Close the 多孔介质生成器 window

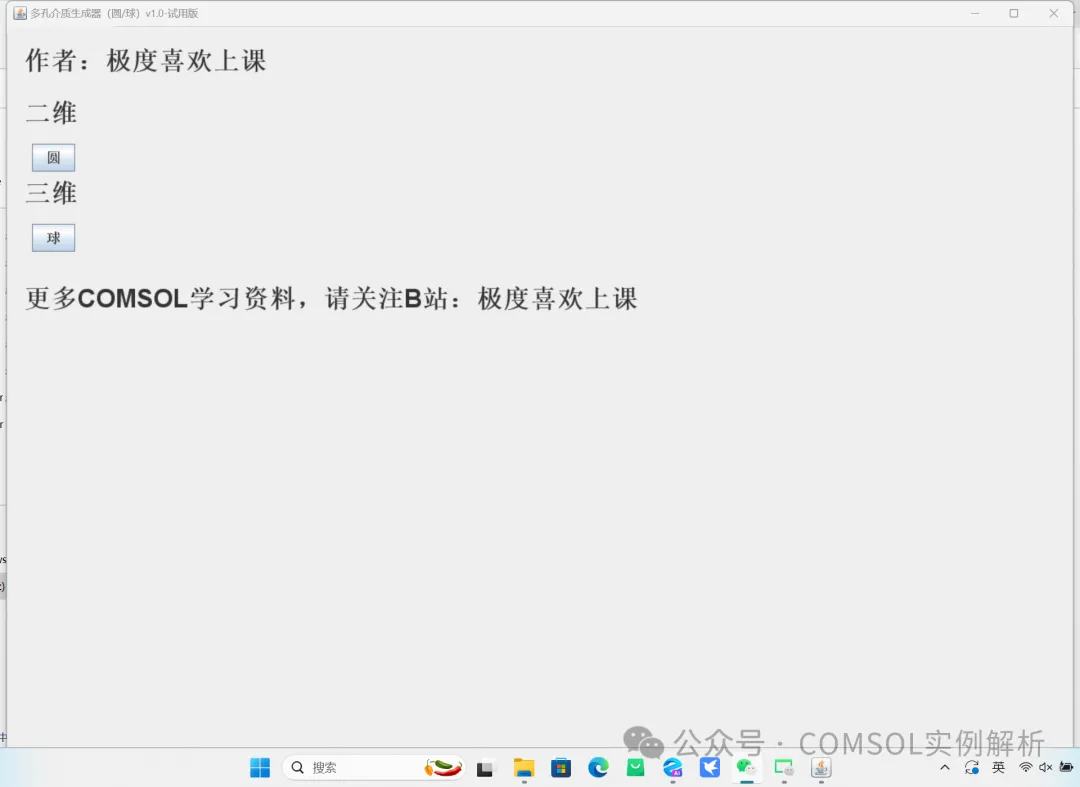1054,13
